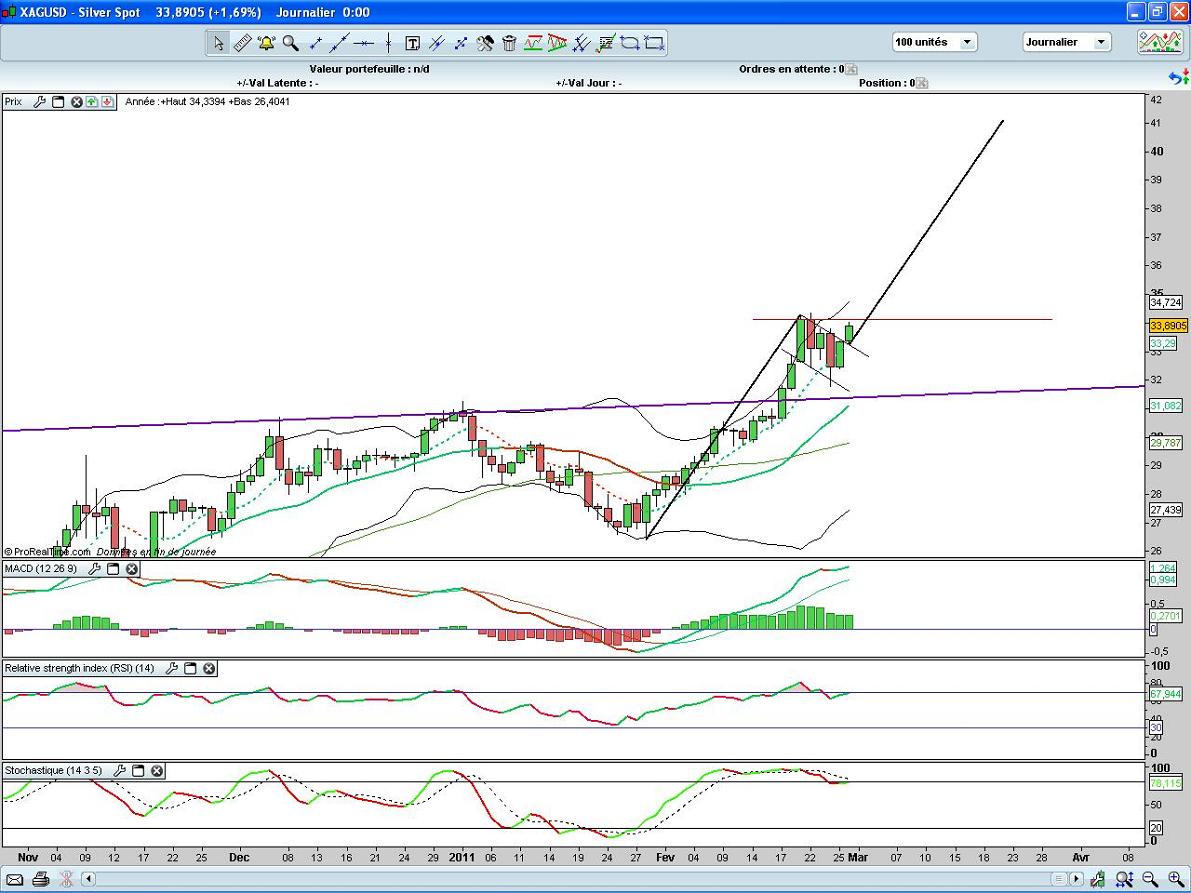Open the chart indicators button top right

[1161, 43]
